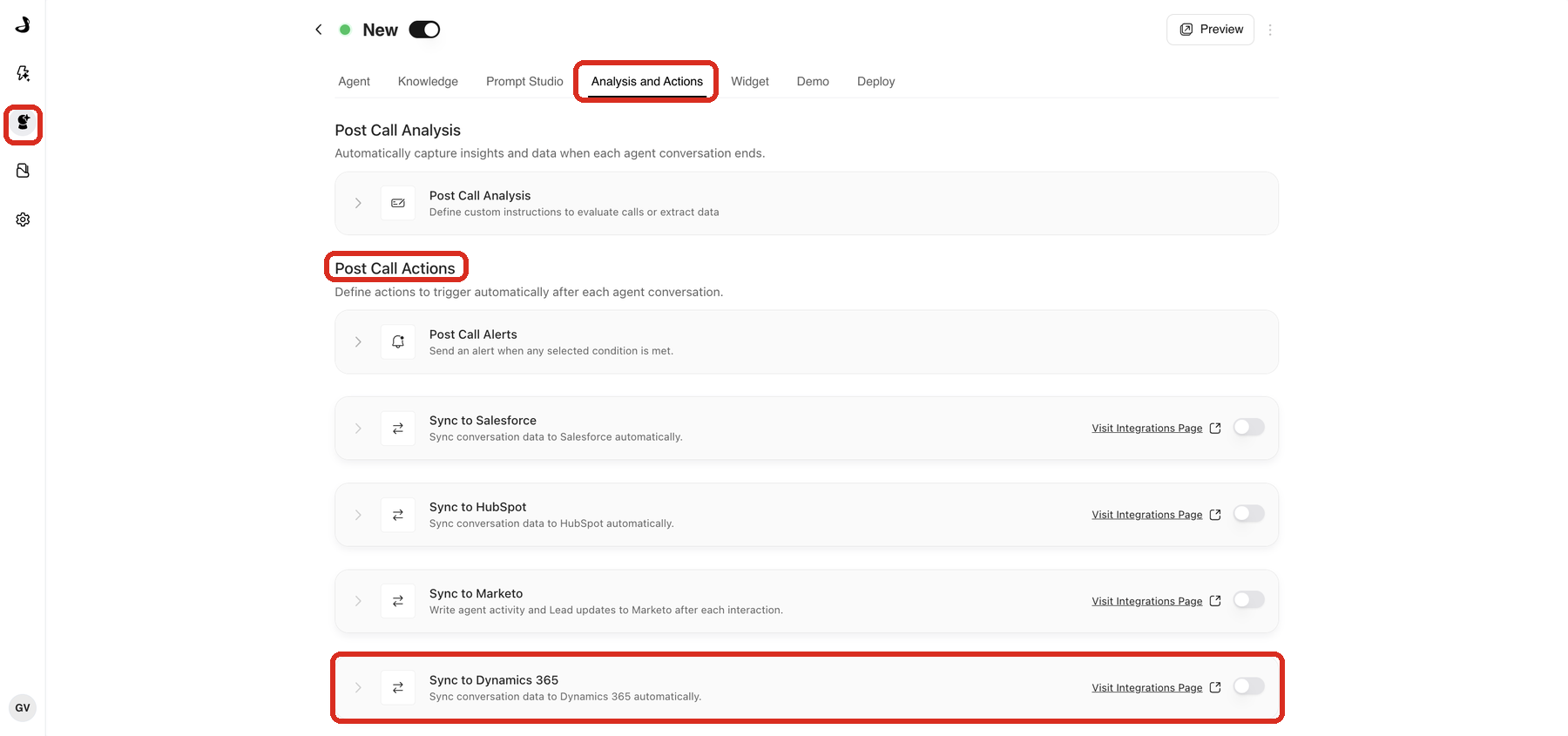This screenshot has height=736, width=1568.
Task: Open the Widget tab
Action: tap(750, 81)
